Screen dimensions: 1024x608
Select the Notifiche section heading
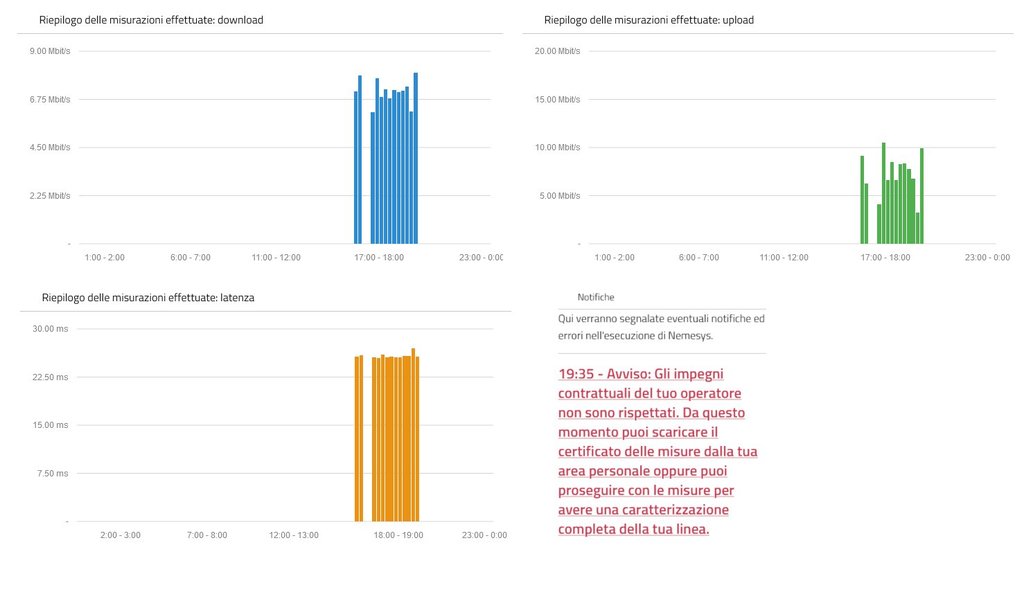(596, 297)
